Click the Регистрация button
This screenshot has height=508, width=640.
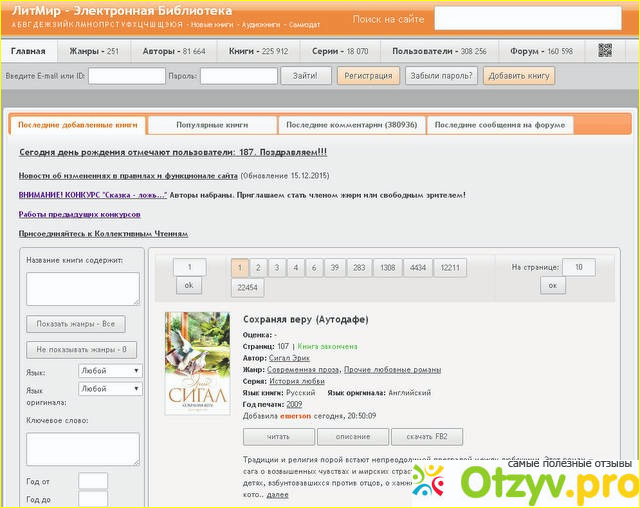coord(368,76)
